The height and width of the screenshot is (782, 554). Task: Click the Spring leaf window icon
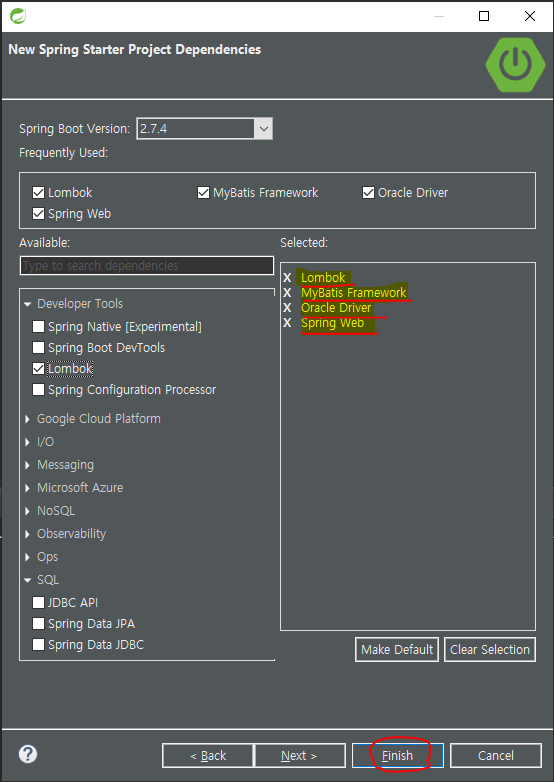pyautogui.click(x=18, y=16)
